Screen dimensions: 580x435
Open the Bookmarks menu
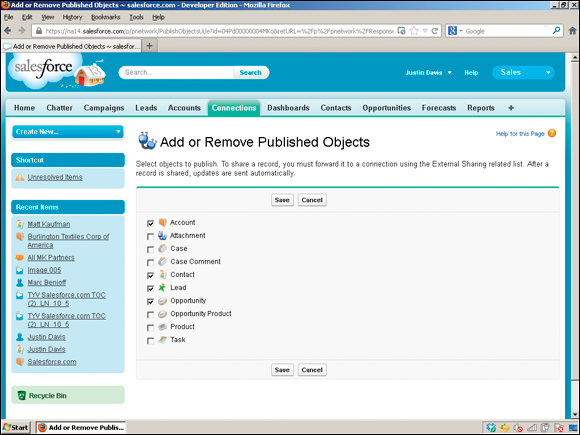[105, 17]
